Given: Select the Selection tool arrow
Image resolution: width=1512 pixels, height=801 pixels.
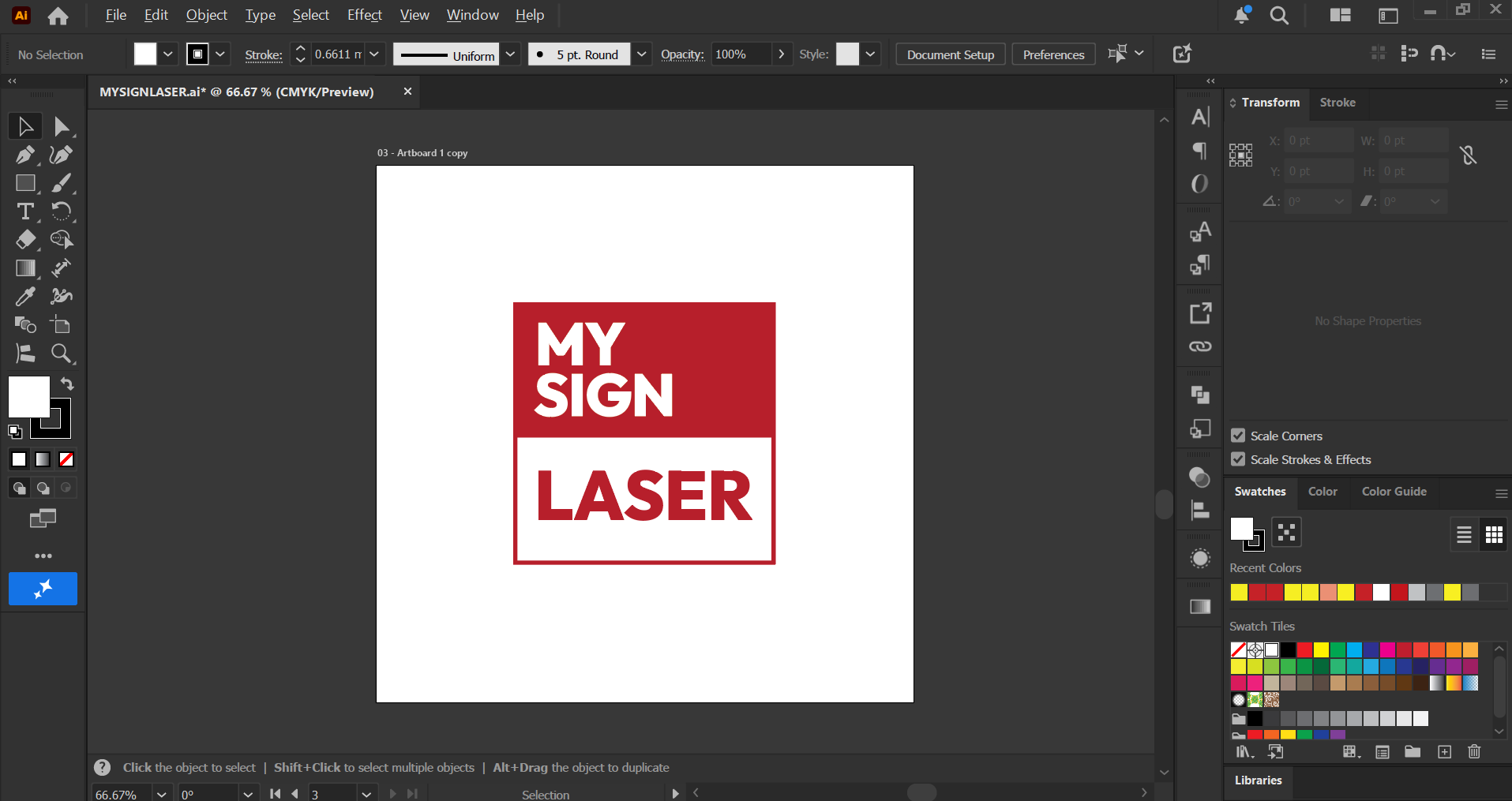Looking at the screenshot, I should pos(25,126).
